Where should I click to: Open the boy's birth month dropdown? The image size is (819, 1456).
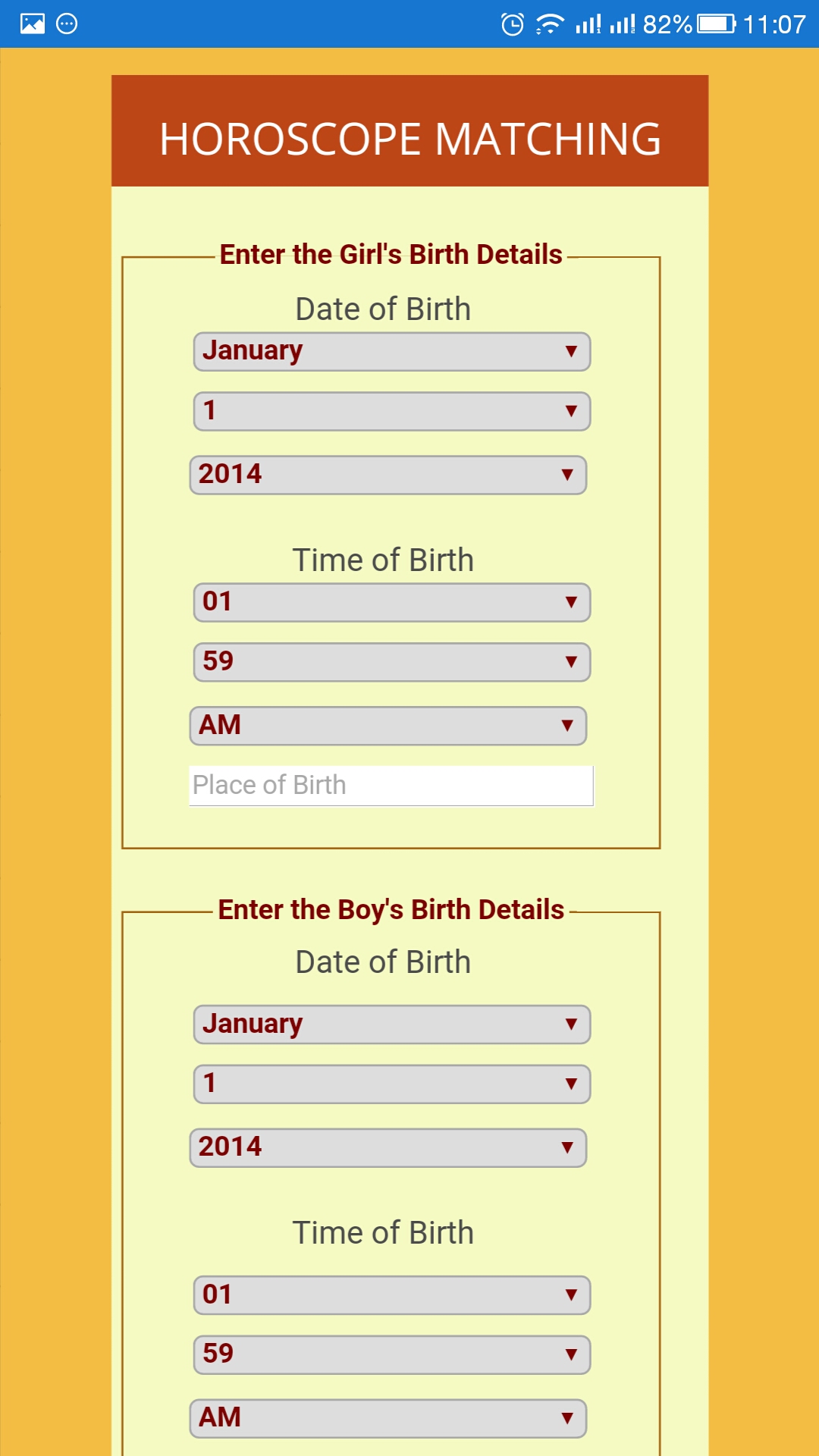(391, 1025)
